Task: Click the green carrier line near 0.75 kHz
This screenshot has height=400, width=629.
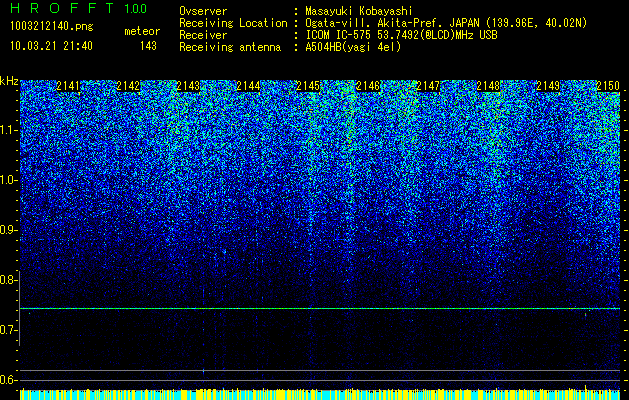Action: 320,309
